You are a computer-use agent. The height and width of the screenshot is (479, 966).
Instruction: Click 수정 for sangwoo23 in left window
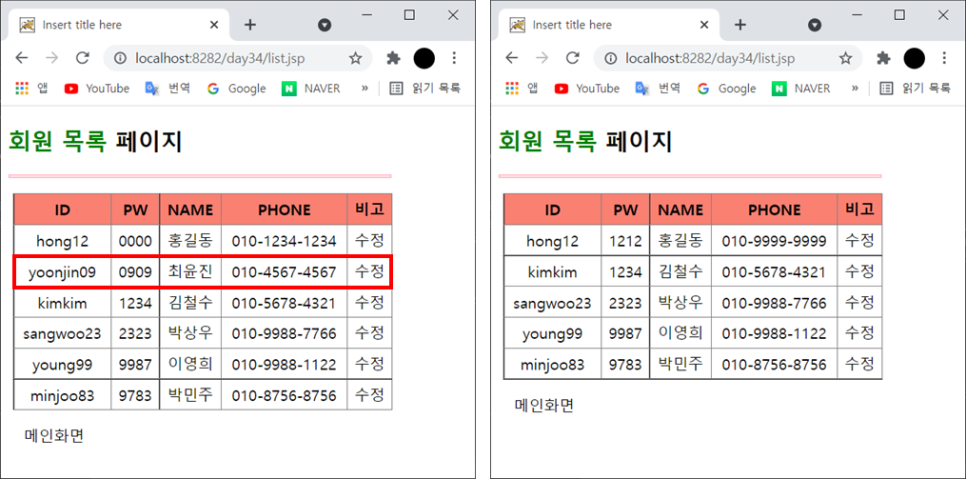370,333
